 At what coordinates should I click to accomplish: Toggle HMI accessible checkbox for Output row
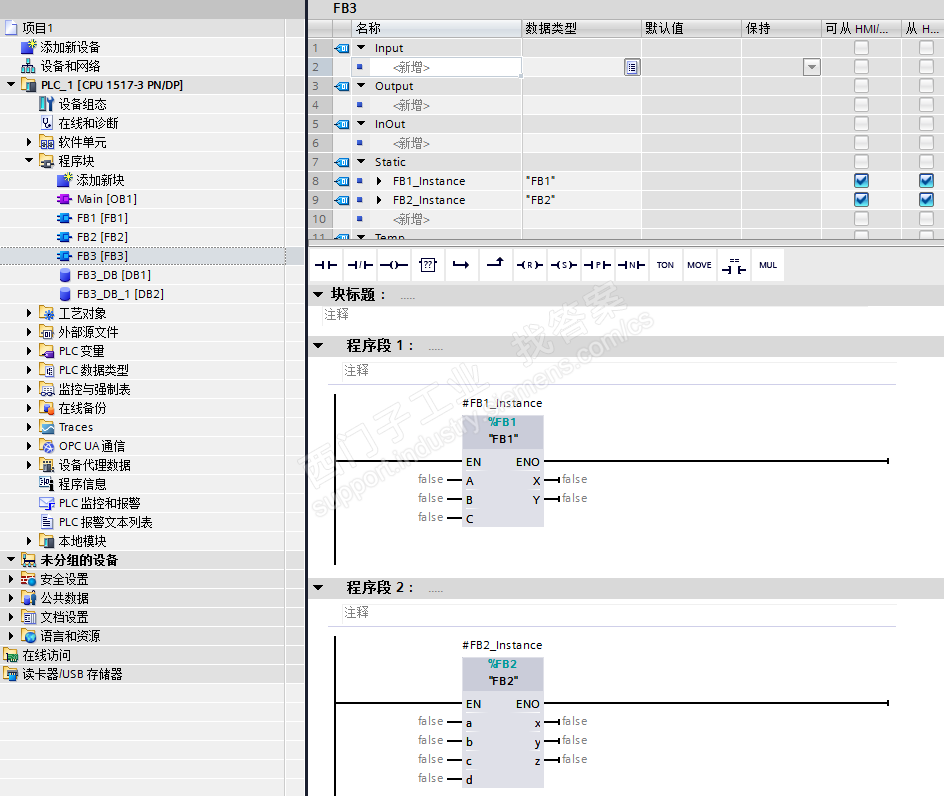(862, 86)
